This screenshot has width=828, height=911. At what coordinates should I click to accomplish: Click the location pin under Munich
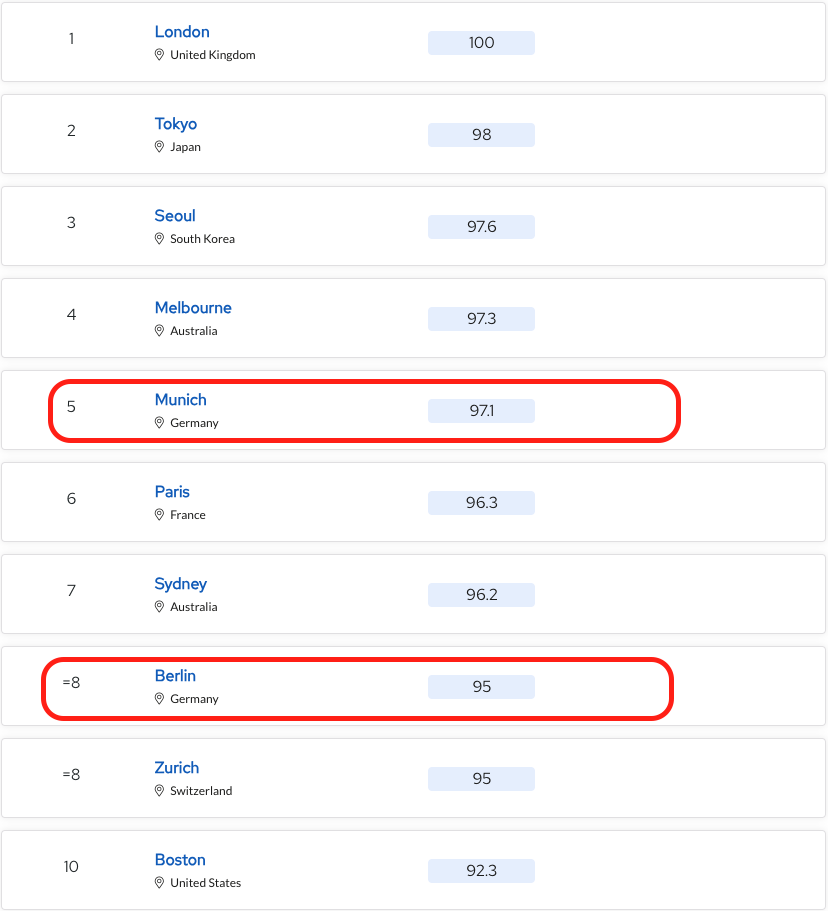point(159,423)
